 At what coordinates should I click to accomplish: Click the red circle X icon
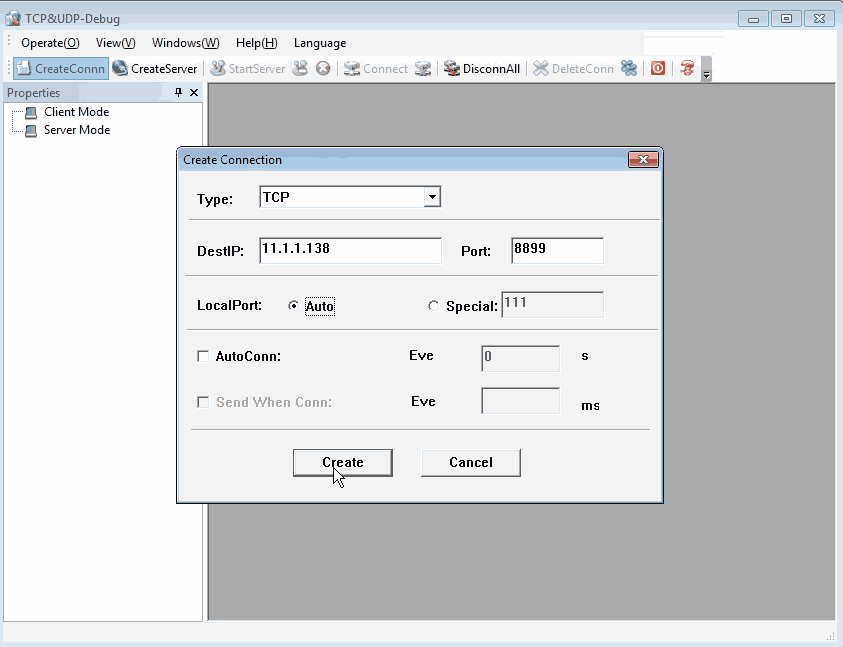click(x=323, y=69)
